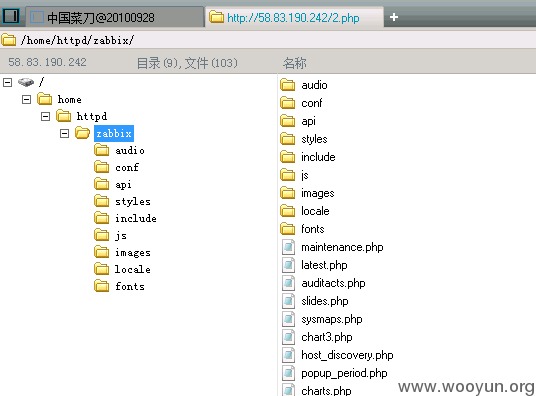Screen dimensions: 536x396
Task: Select auditacts.php file name in the list
Action: click(x=333, y=283)
